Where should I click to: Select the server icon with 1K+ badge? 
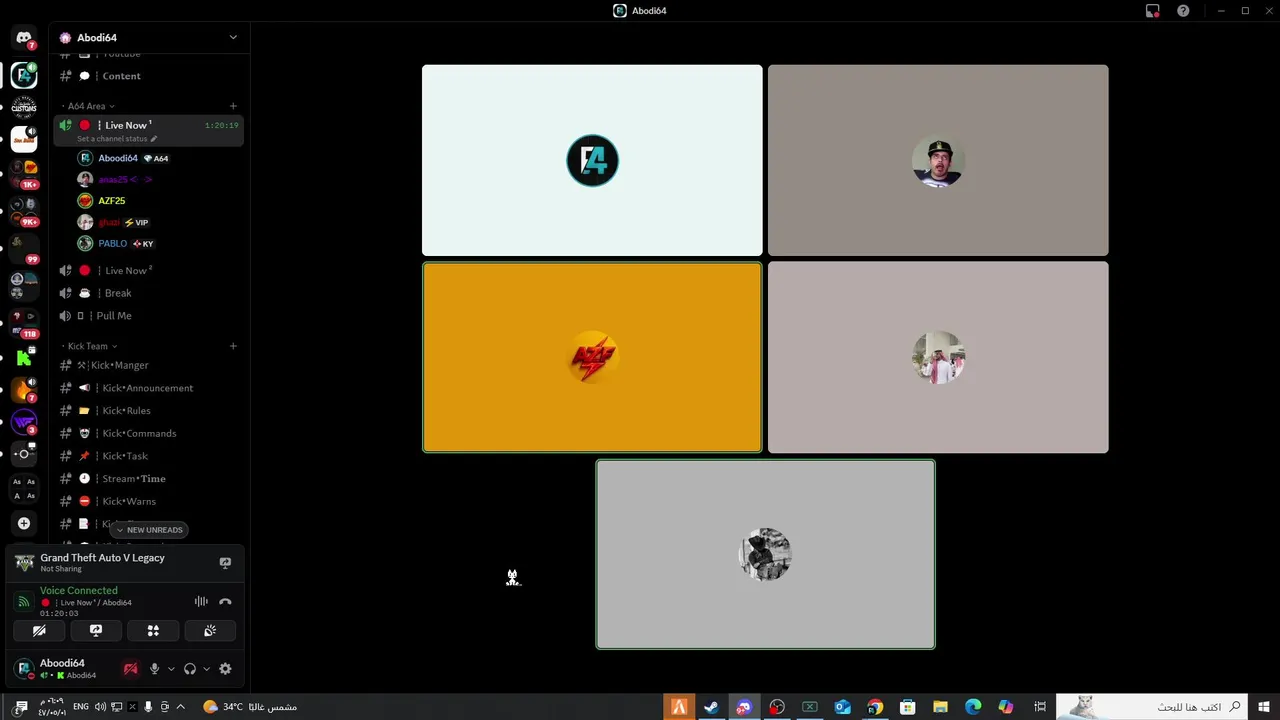pyautogui.click(x=24, y=172)
